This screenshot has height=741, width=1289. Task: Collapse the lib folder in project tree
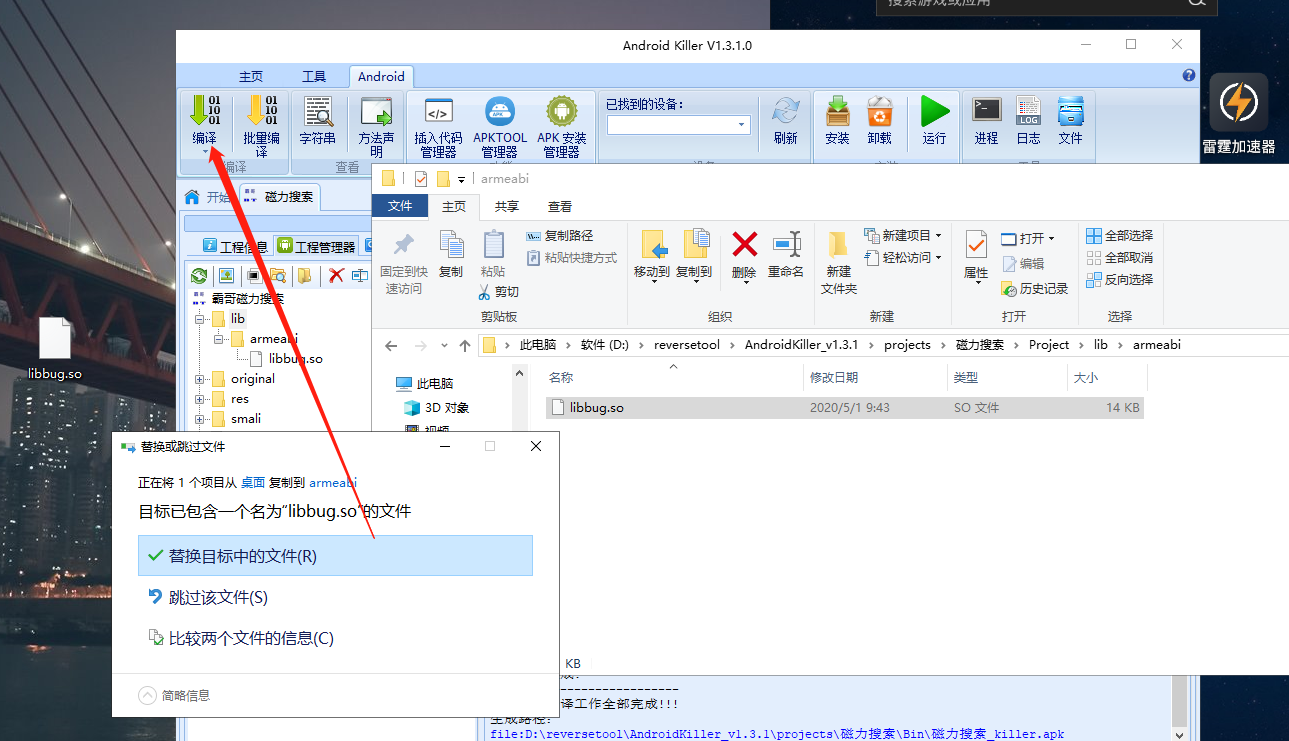click(199, 319)
